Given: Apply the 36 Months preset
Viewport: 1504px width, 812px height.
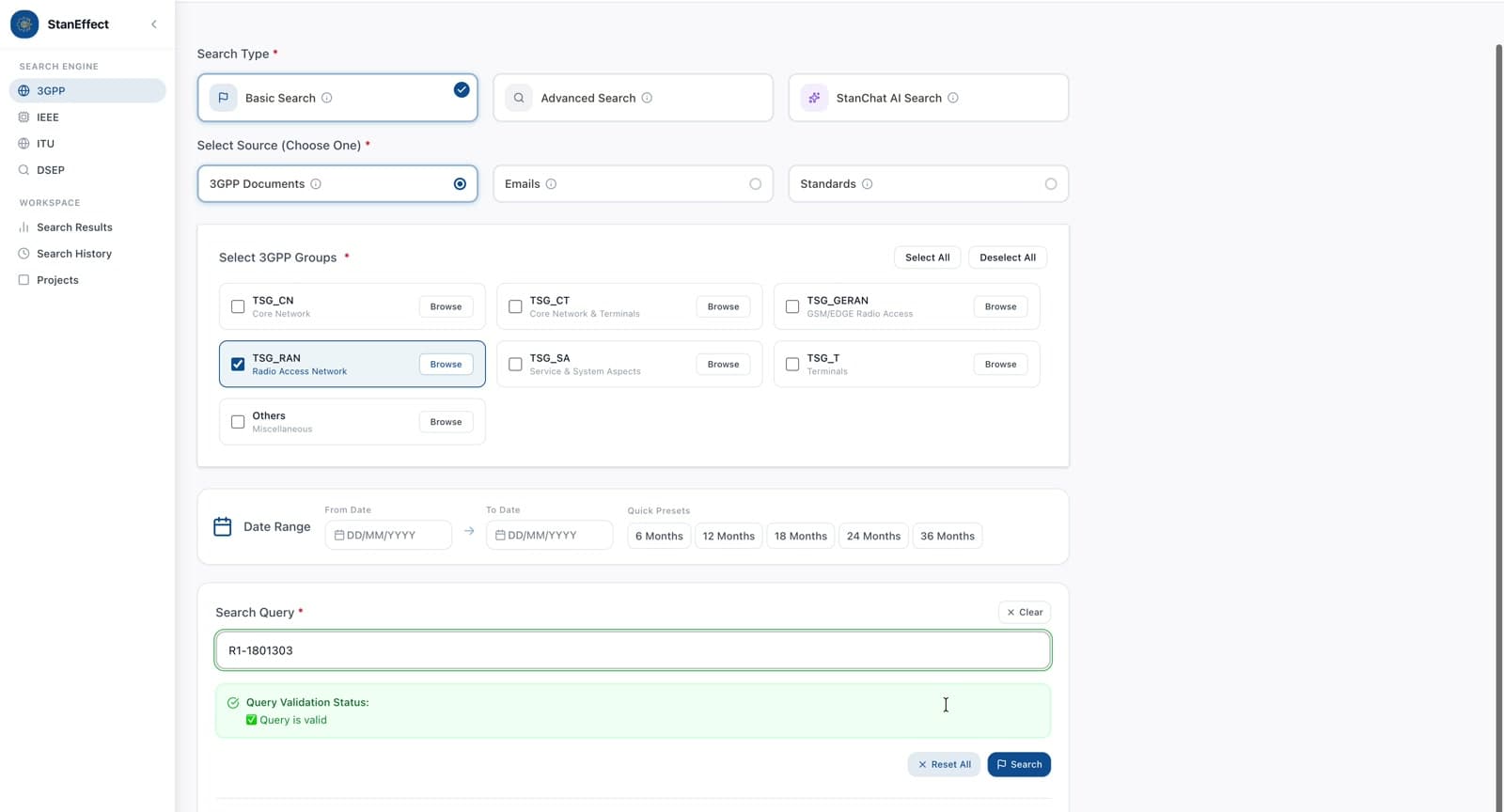Looking at the screenshot, I should pos(948,536).
